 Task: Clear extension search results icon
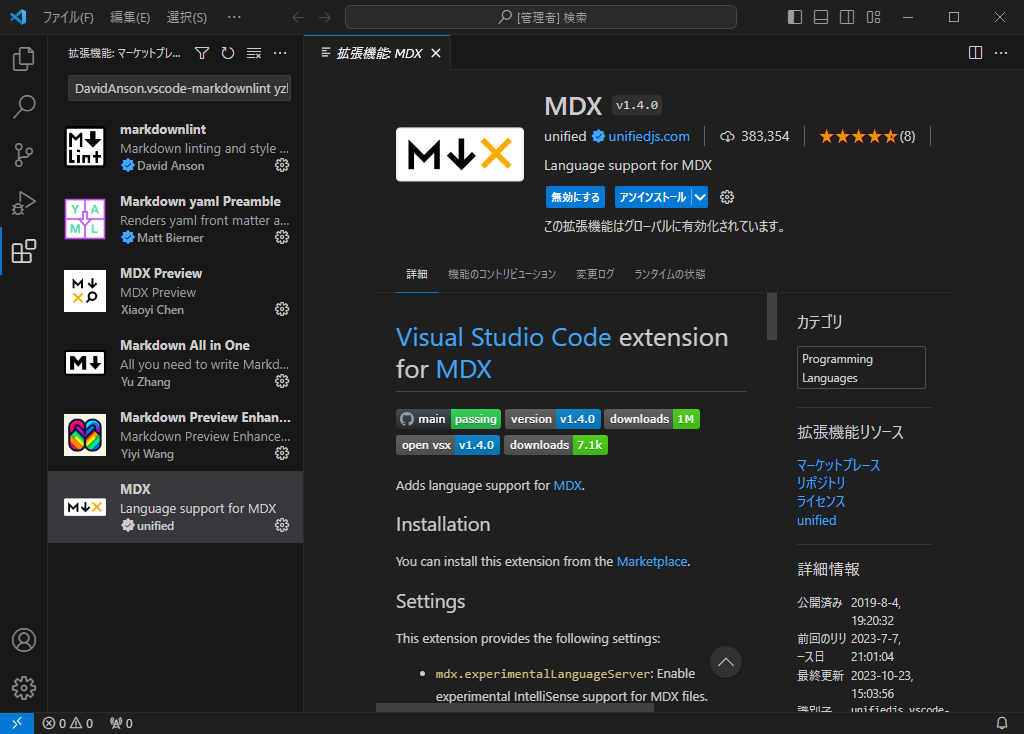(254, 53)
